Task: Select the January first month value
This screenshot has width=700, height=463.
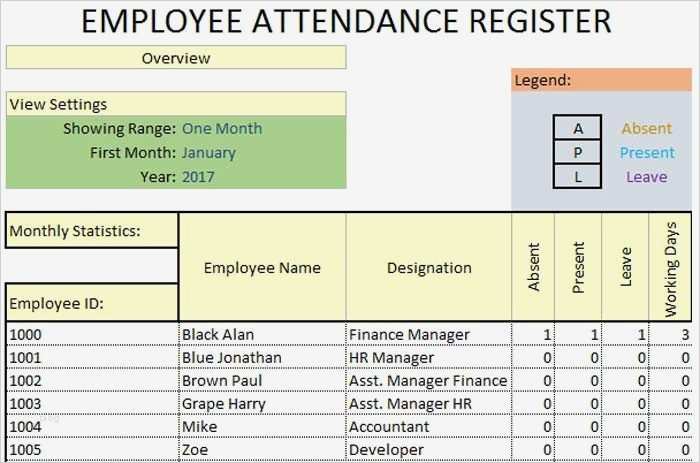Action: coord(209,153)
